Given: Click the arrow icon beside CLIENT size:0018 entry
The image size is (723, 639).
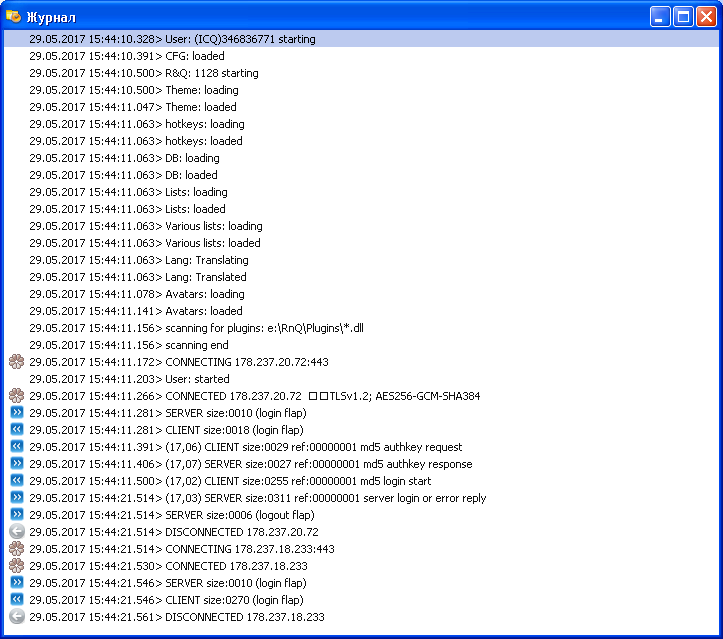Looking at the screenshot, I should click(15, 430).
